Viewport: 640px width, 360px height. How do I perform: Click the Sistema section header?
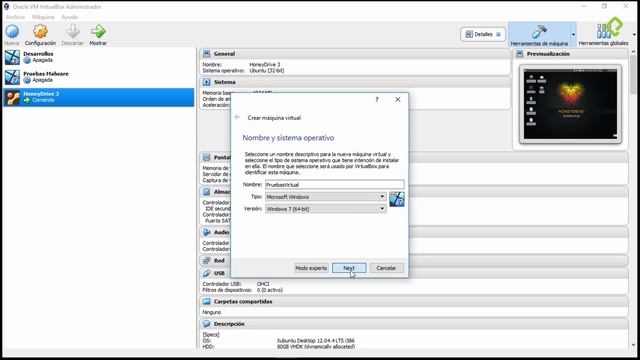coord(355,82)
